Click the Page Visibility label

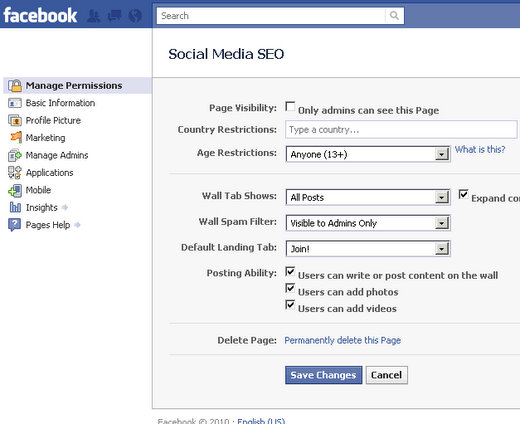click(243, 108)
